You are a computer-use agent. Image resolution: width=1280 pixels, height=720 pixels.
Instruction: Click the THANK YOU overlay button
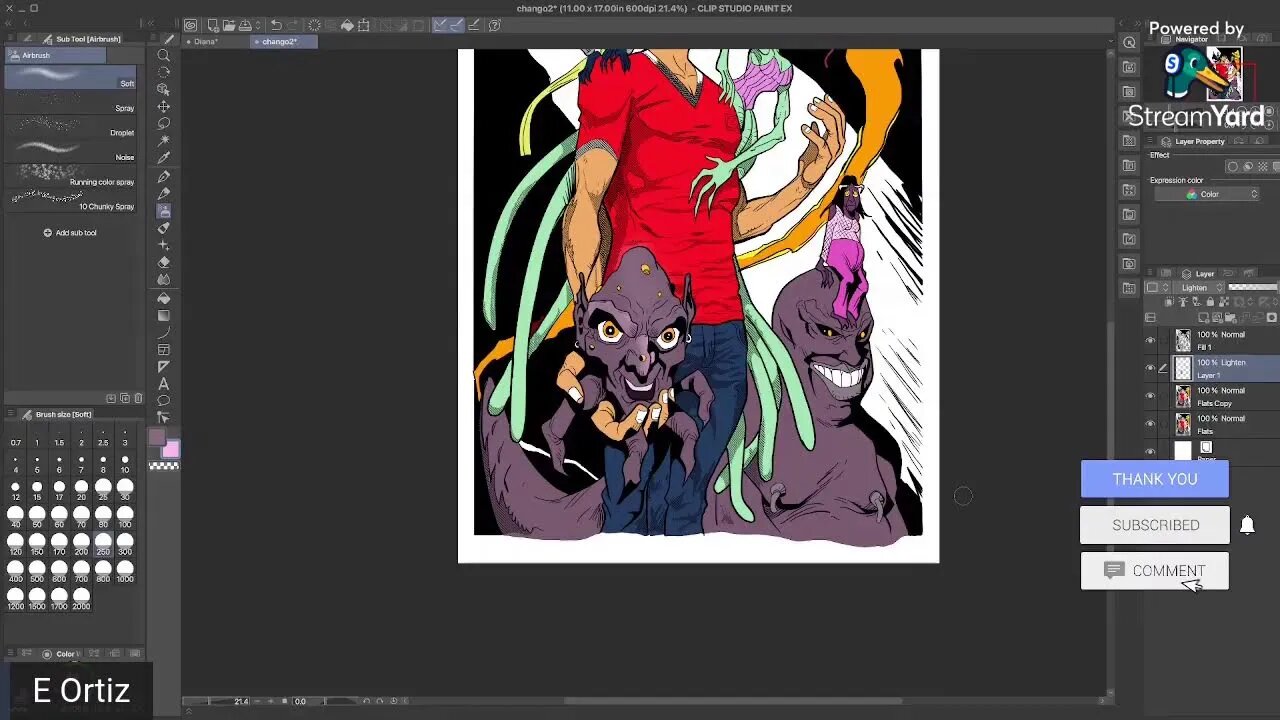pyautogui.click(x=1155, y=479)
